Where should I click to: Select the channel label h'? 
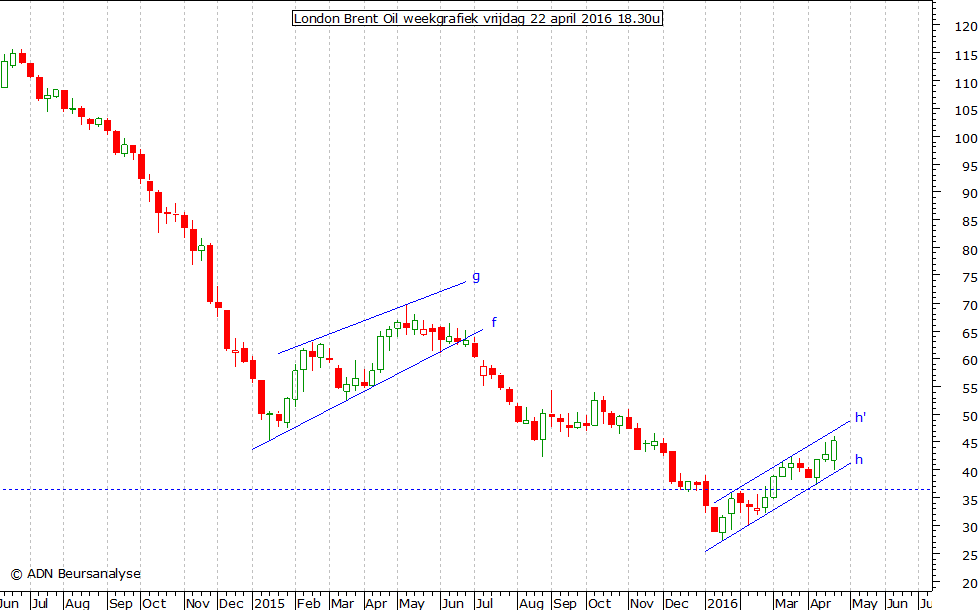point(861,418)
